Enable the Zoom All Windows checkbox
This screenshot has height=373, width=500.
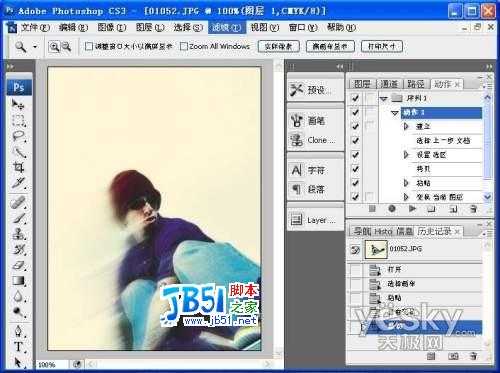184,46
